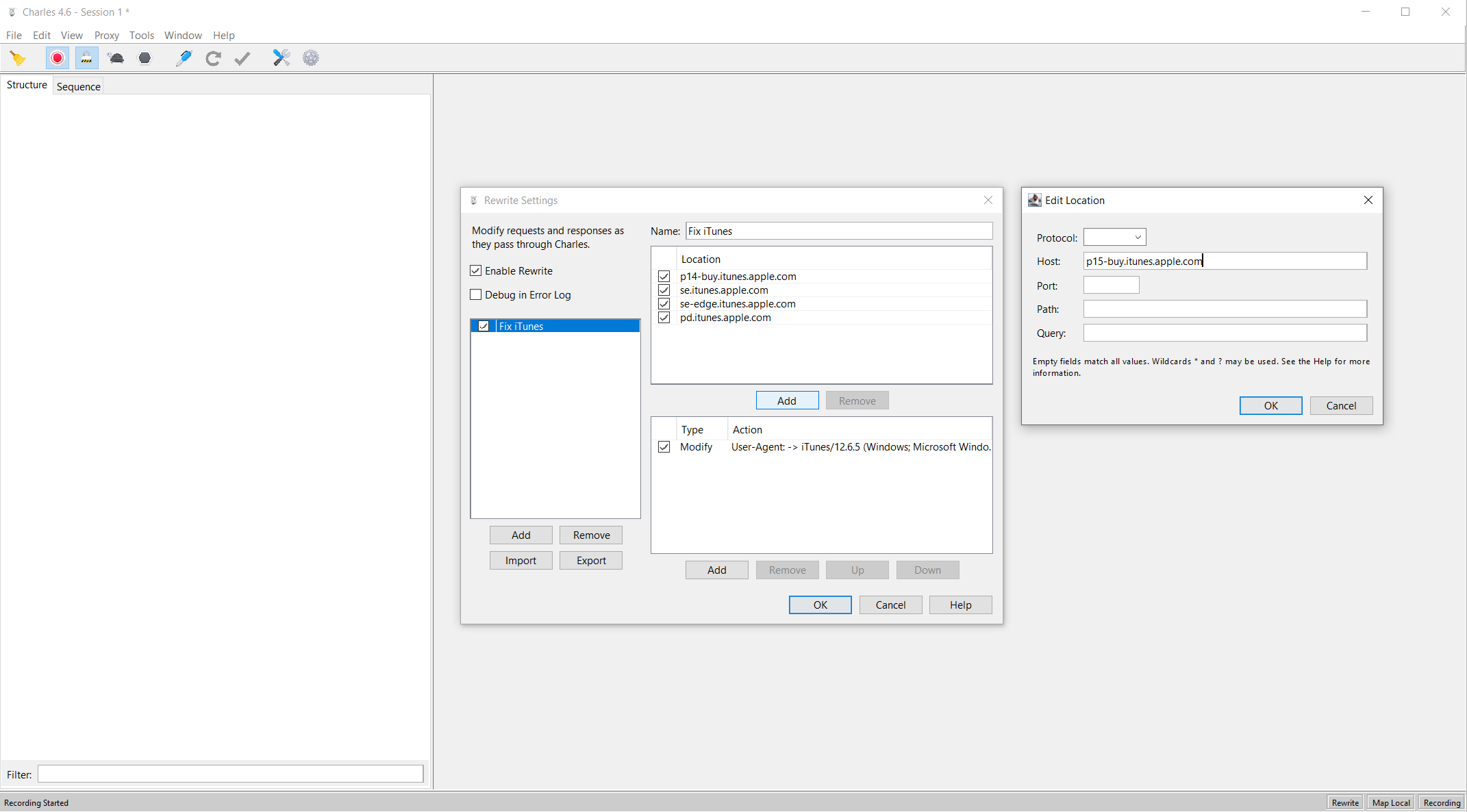Expand the Protocol dropdown in Edit Location
Screen dimensions: 1467x812
pyautogui.click(x=1114, y=238)
